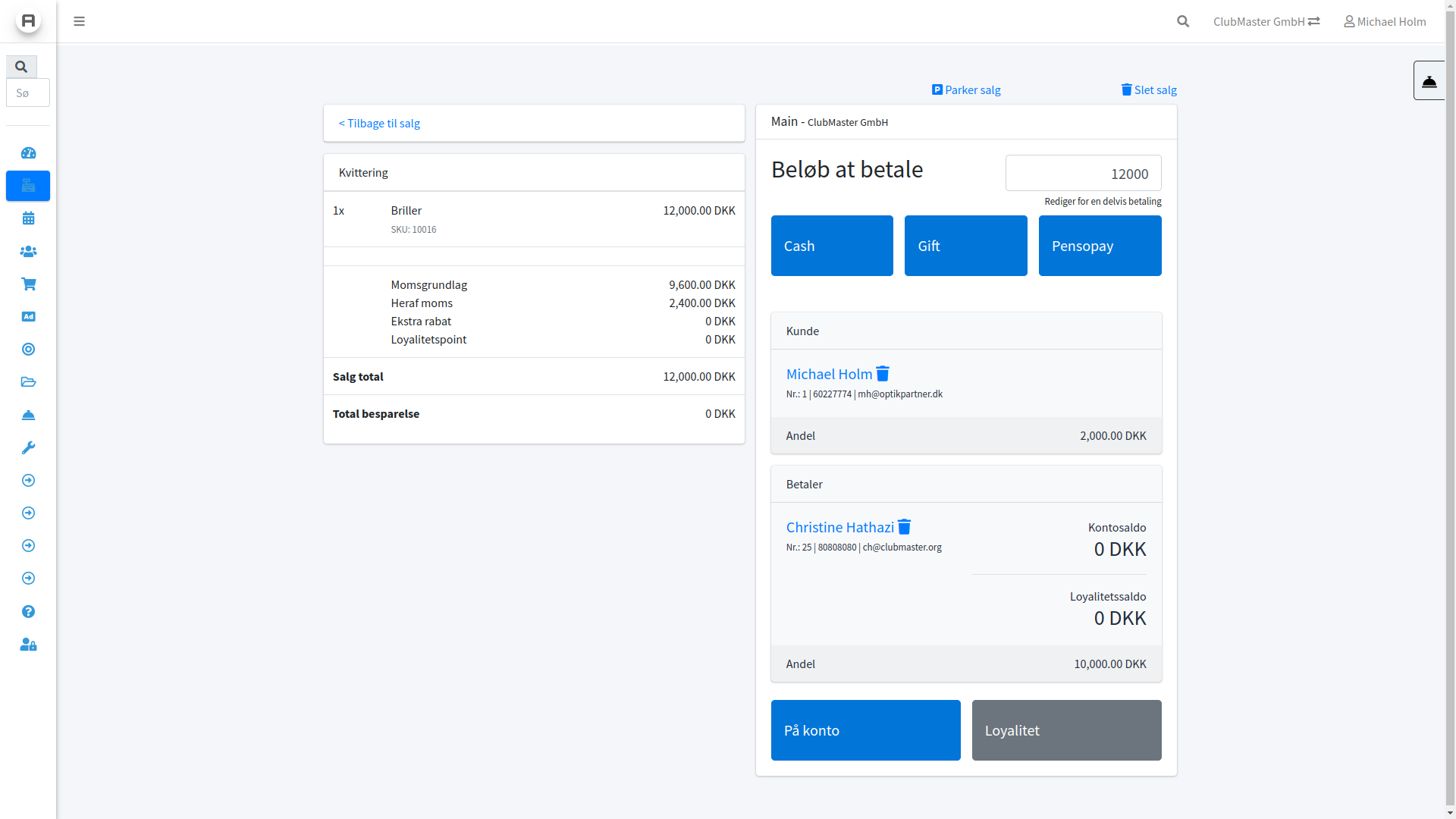This screenshot has height=819, width=1456.
Task: Click the help question mark icon
Action: tap(28, 612)
